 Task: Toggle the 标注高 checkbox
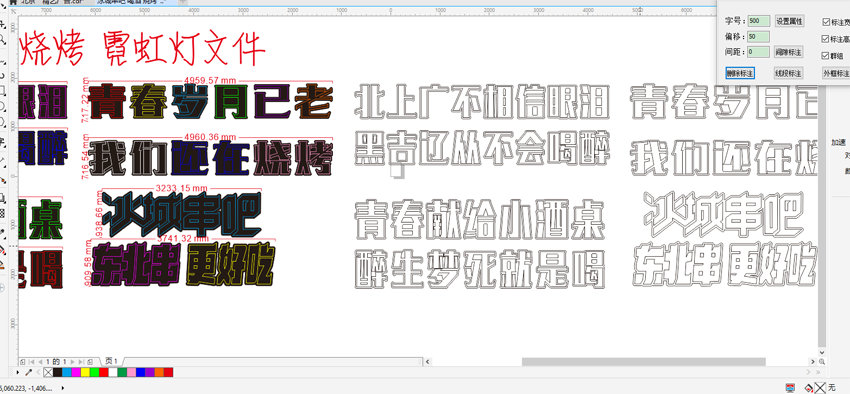pos(826,39)
